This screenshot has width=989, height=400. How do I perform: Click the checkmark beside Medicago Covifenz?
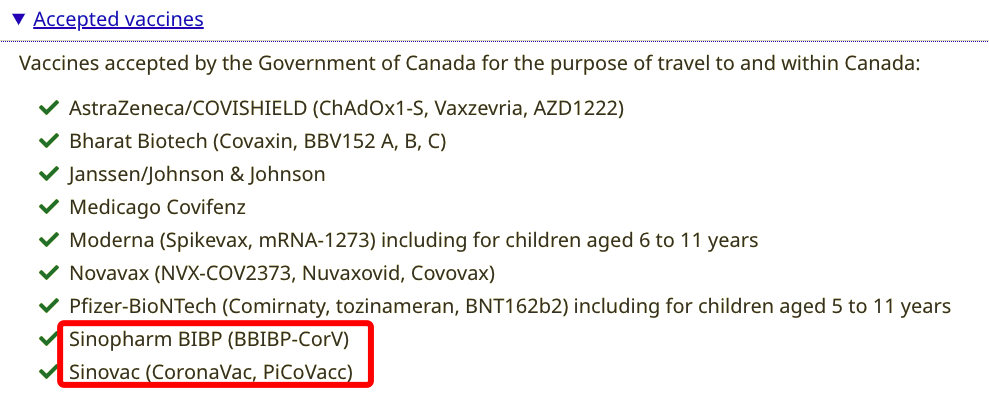click(x=47, y=207)
